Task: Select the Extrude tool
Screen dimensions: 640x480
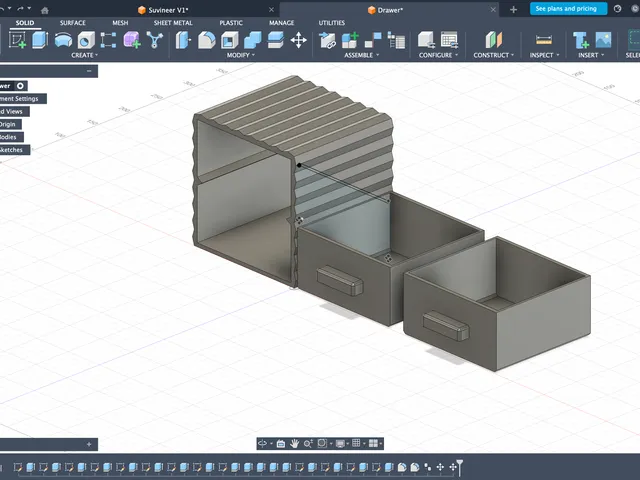Action: click(40, 40)
